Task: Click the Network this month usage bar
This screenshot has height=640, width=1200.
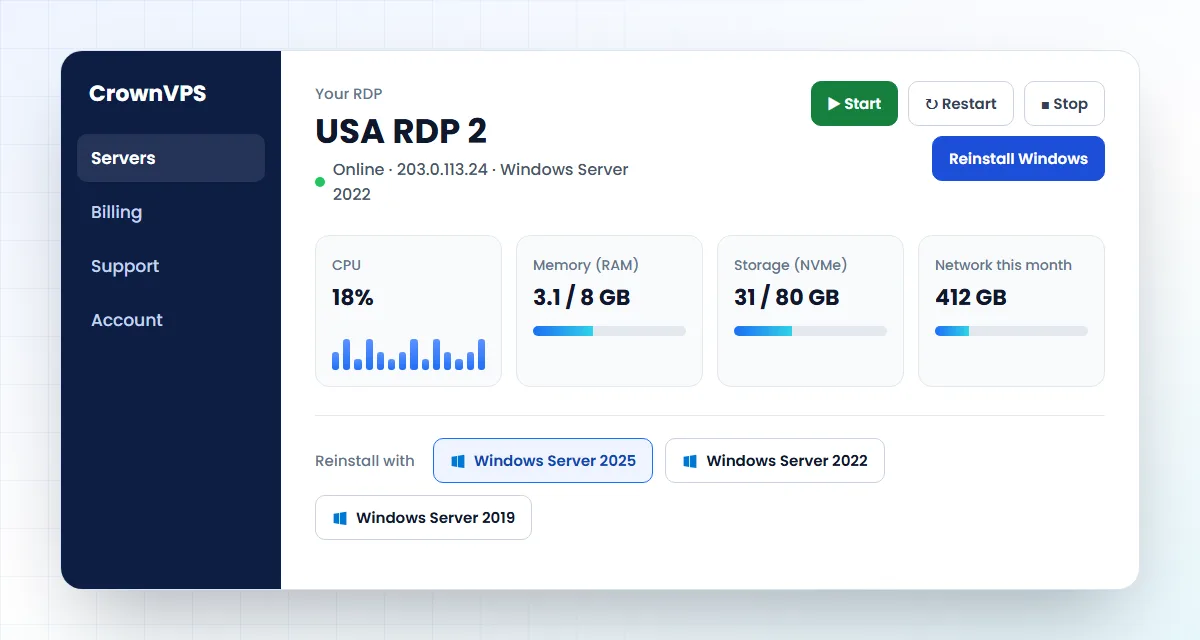Action: (1011, 331)
